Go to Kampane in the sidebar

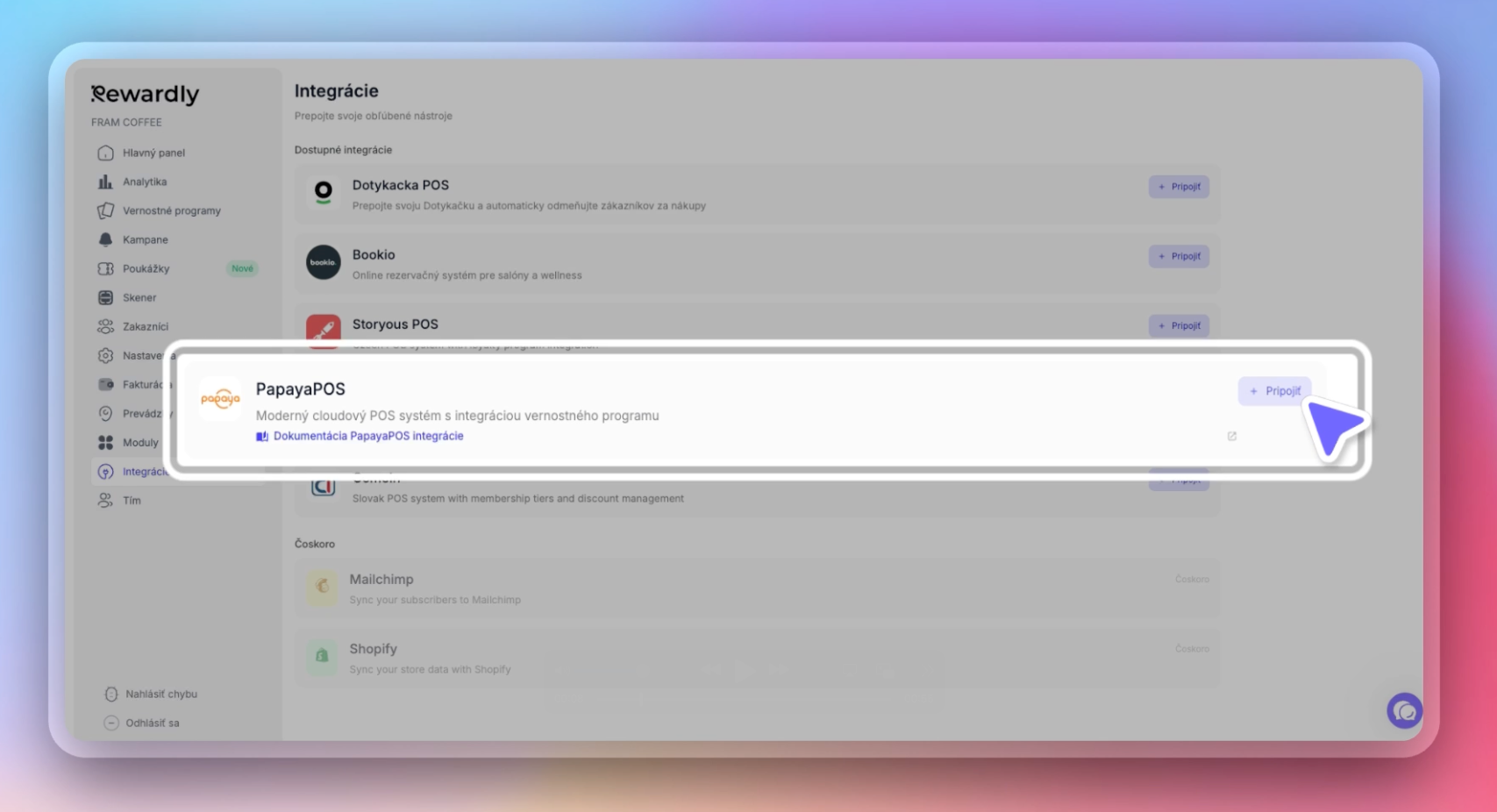pyautogui.click(x=146, y=239)
